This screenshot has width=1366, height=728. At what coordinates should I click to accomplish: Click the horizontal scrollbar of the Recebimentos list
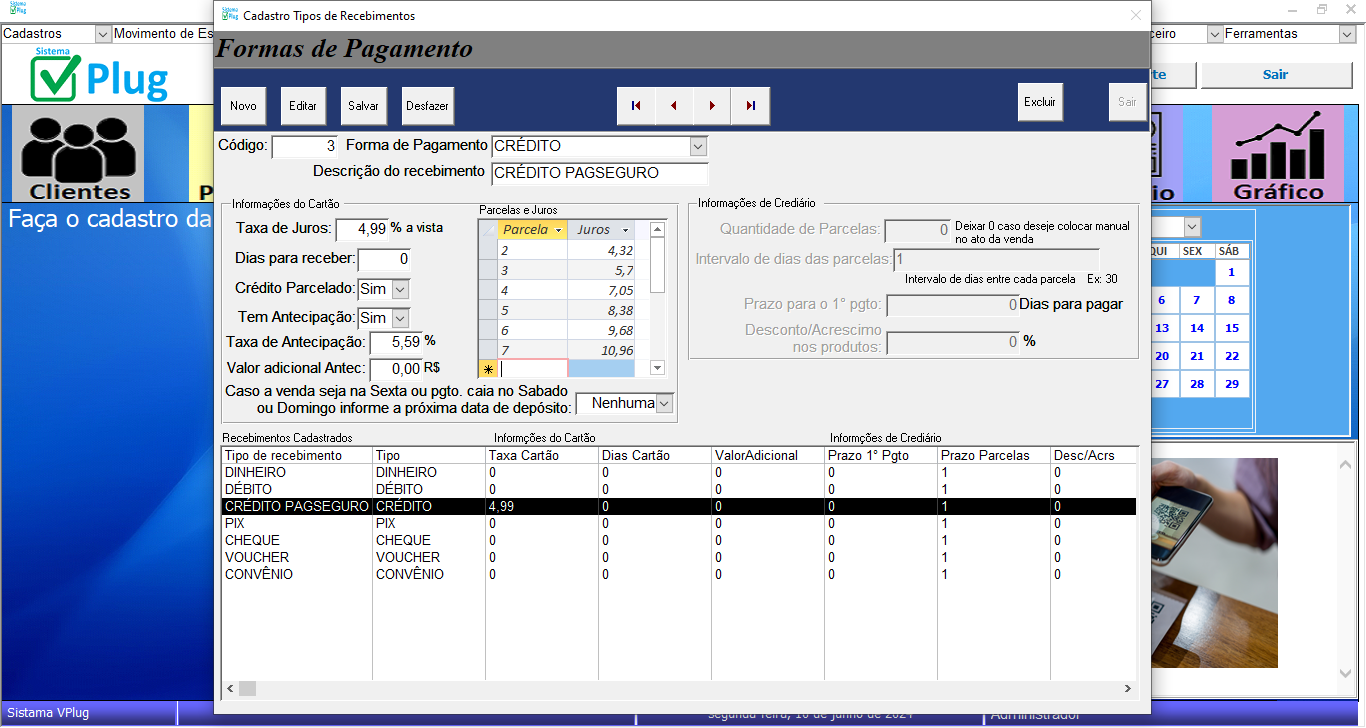680,688
